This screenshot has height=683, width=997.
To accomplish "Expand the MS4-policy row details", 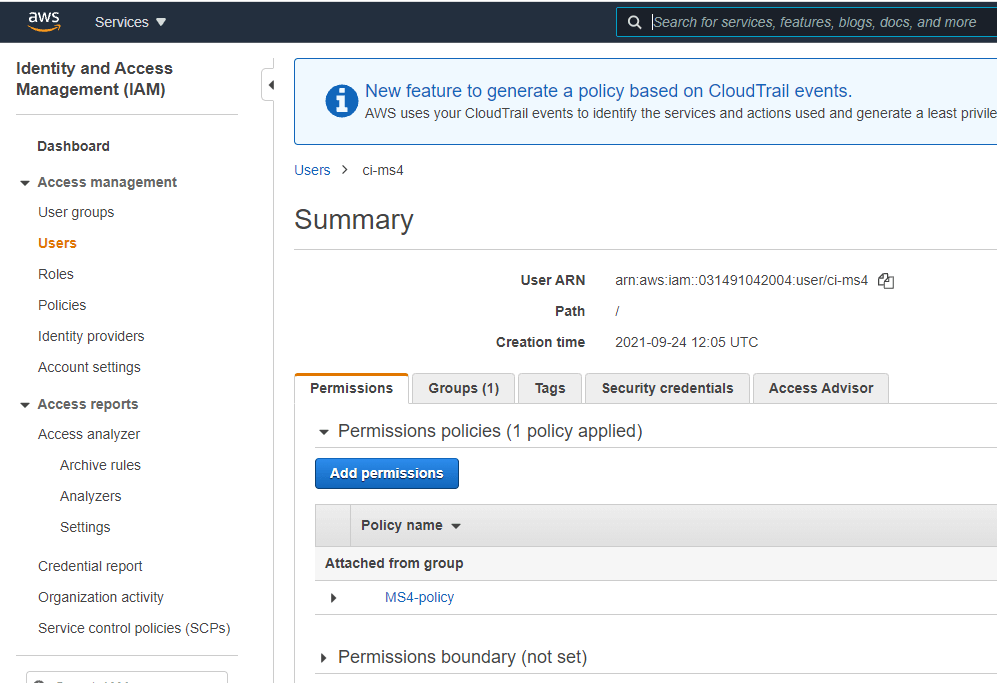I will pos(333,598).
